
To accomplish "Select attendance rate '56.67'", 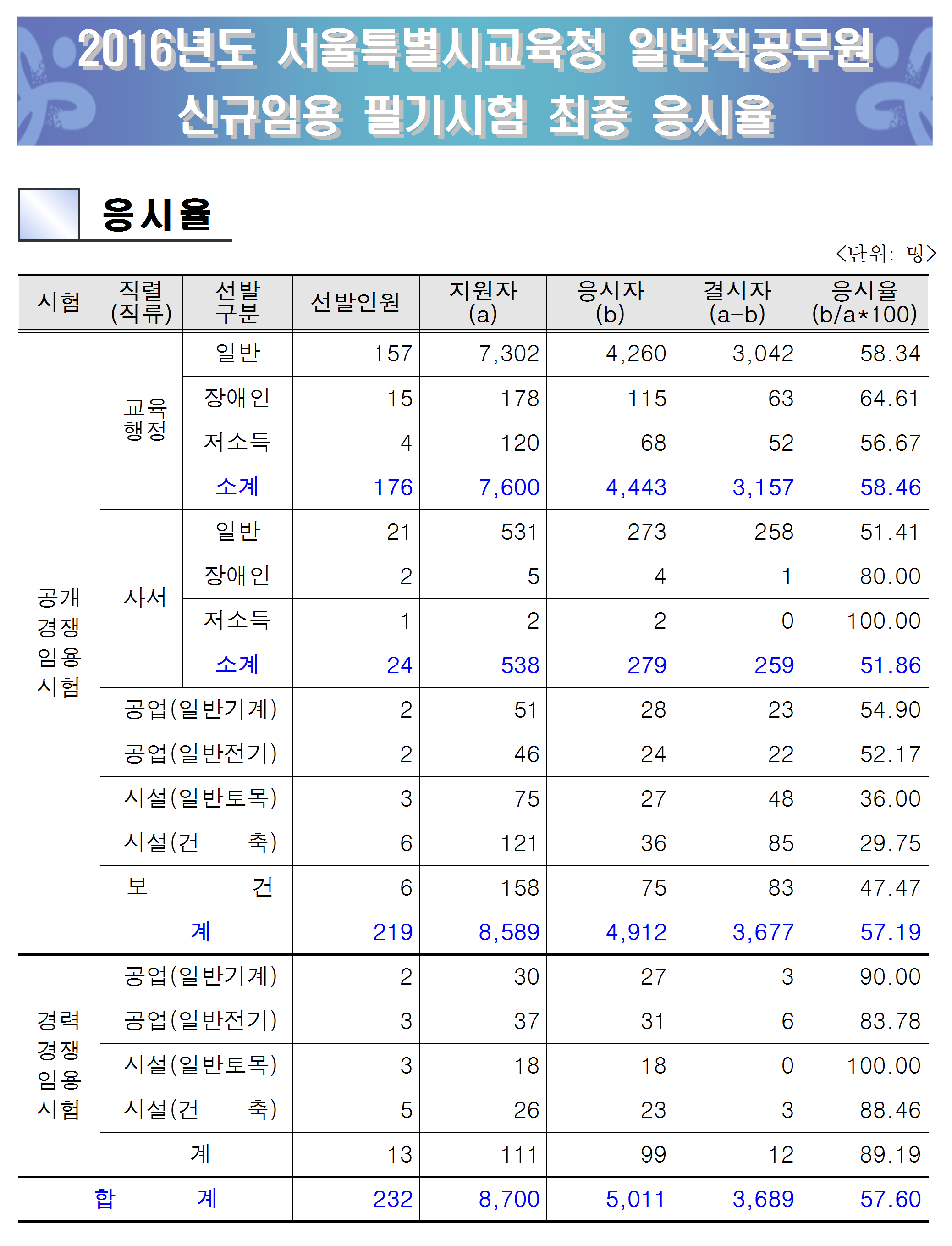I will 890,443.
